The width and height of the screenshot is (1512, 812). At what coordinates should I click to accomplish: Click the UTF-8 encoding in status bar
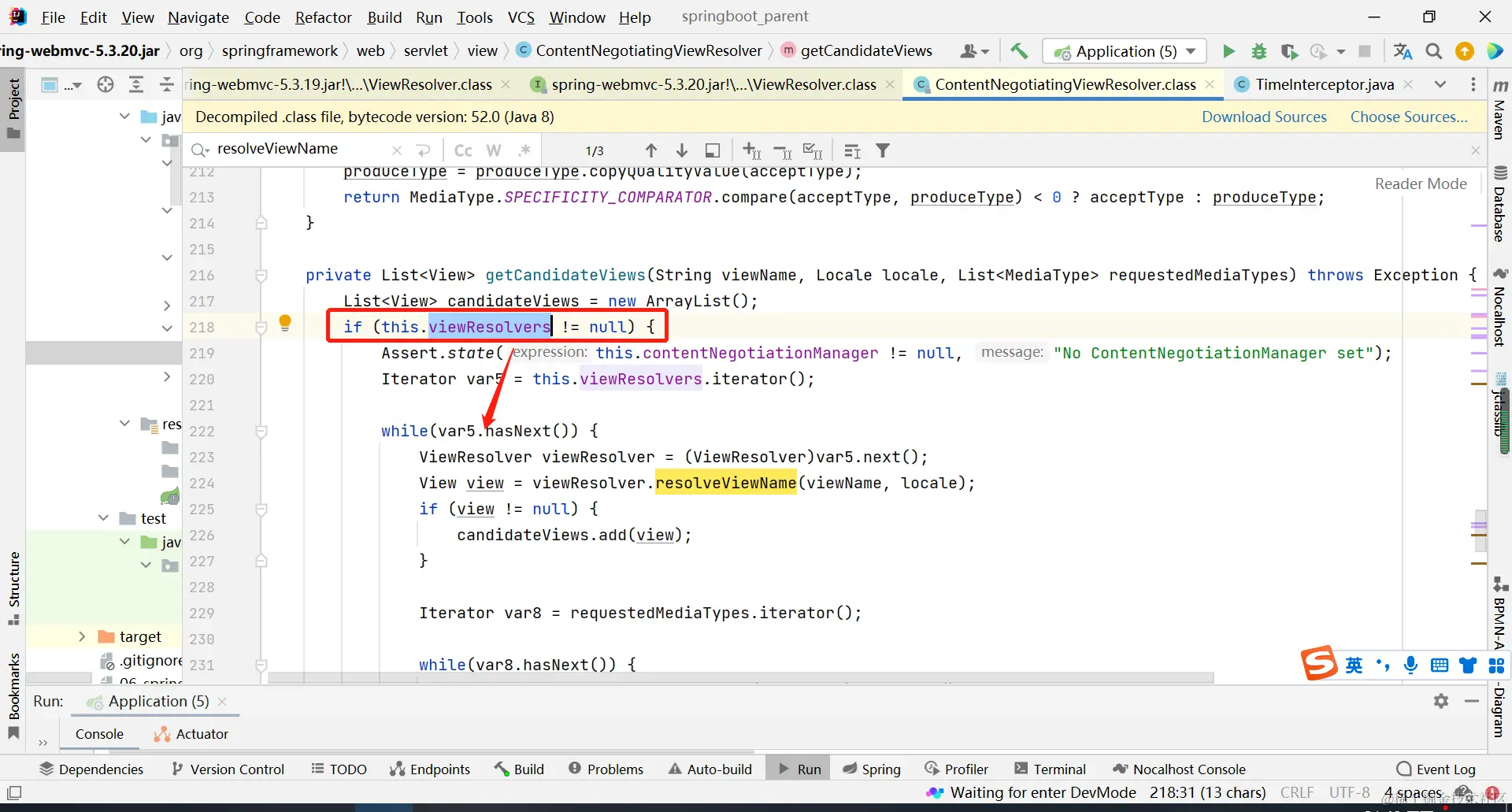pos(1349,792)
